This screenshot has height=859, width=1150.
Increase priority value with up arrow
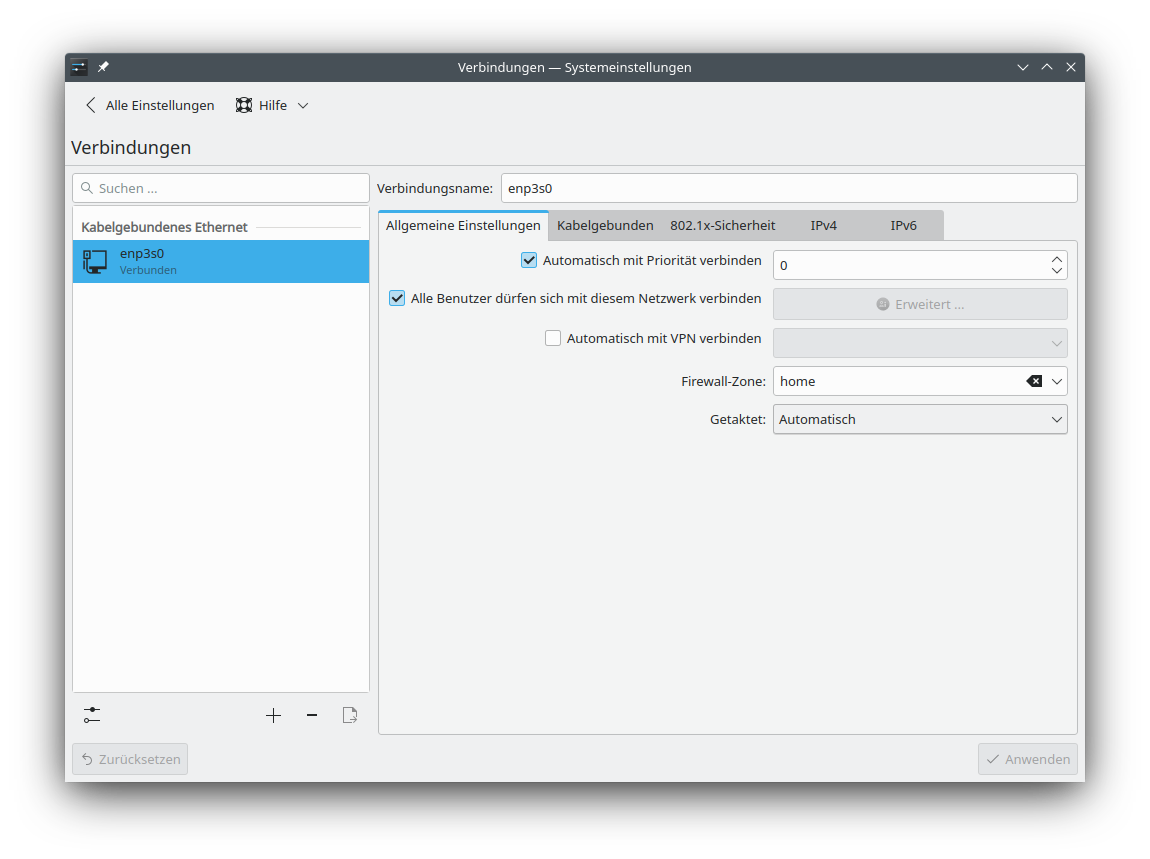click(x=1057, y=259)
